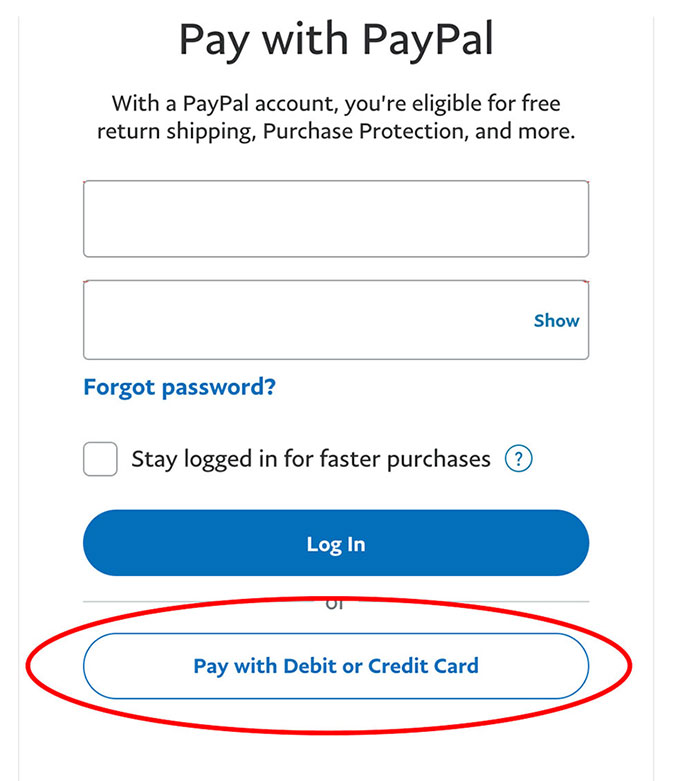Focus the email input field

pyautogui.click(x=336, y=219)
